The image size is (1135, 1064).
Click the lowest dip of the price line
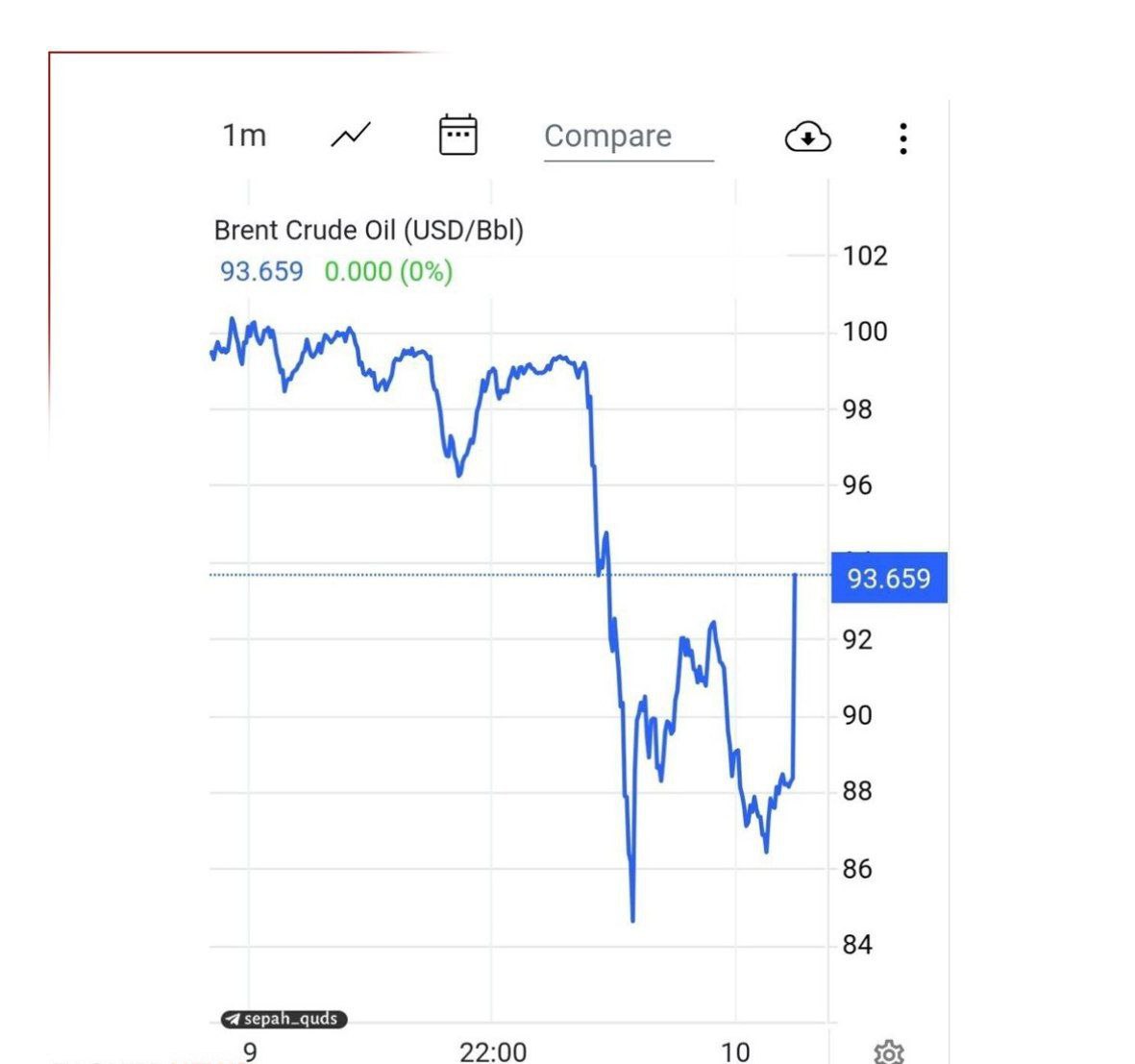[632, 919]
